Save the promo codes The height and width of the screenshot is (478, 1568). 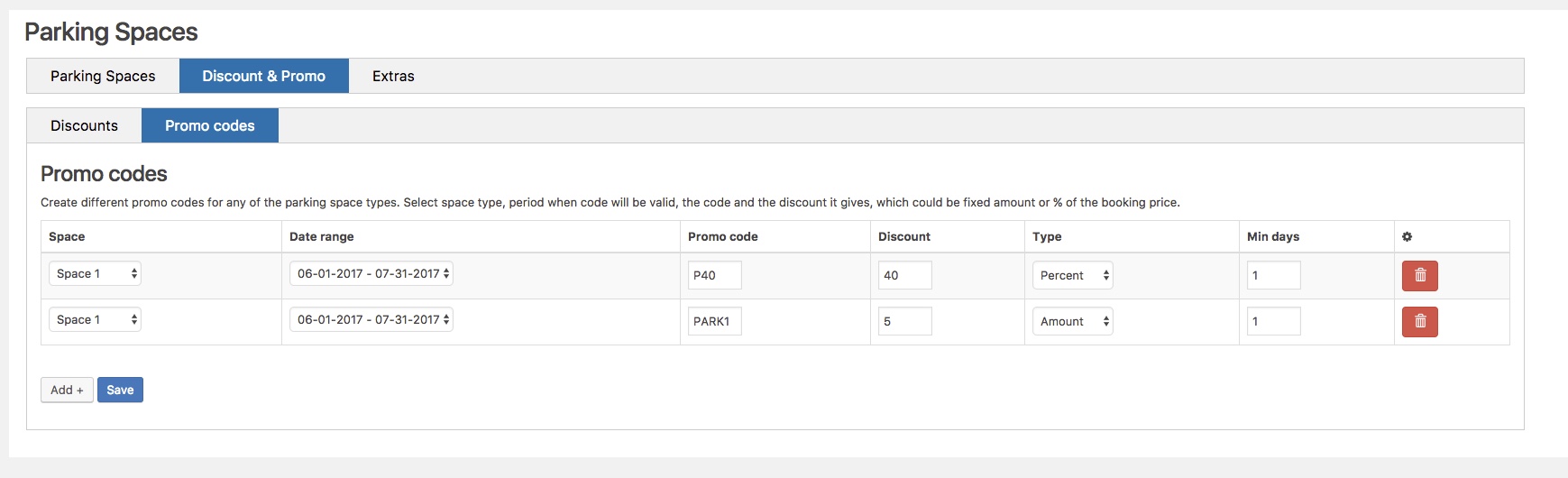[x=120, y=391]
